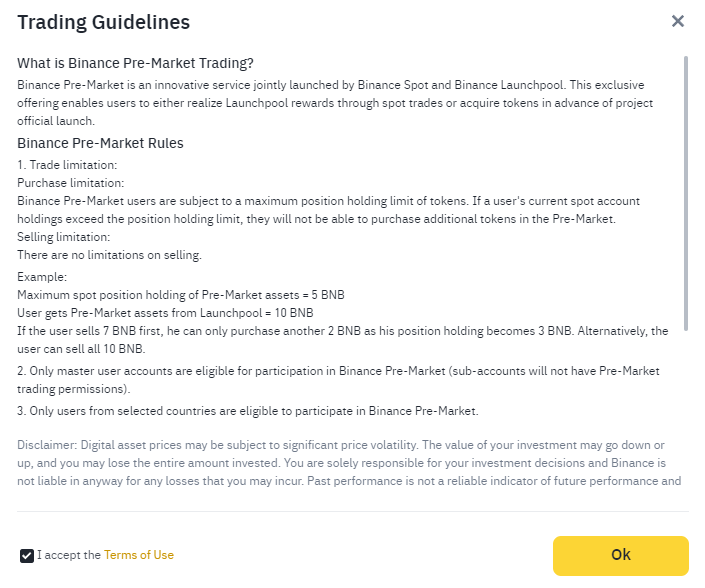Click the I accept the label text

point(69,555)
